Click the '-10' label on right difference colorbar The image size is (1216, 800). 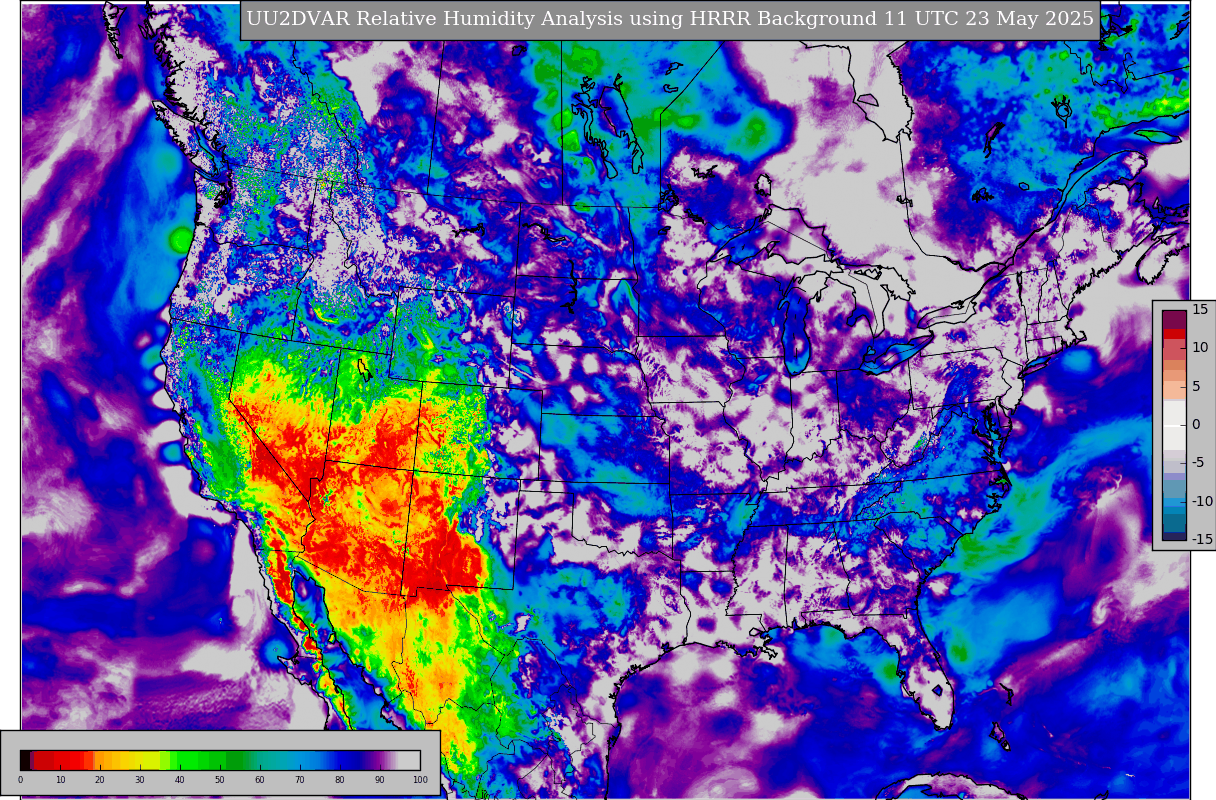(x=1202, y=501)
